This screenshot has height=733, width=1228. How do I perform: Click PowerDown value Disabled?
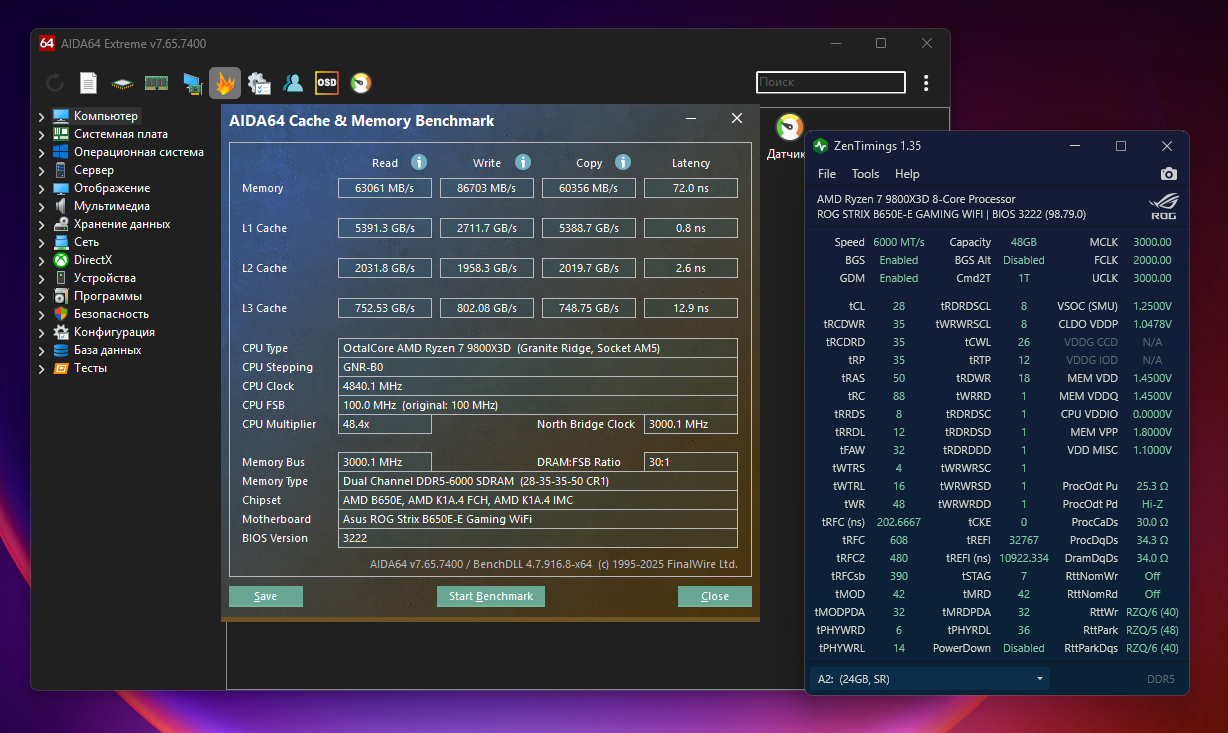[1024, 648]
